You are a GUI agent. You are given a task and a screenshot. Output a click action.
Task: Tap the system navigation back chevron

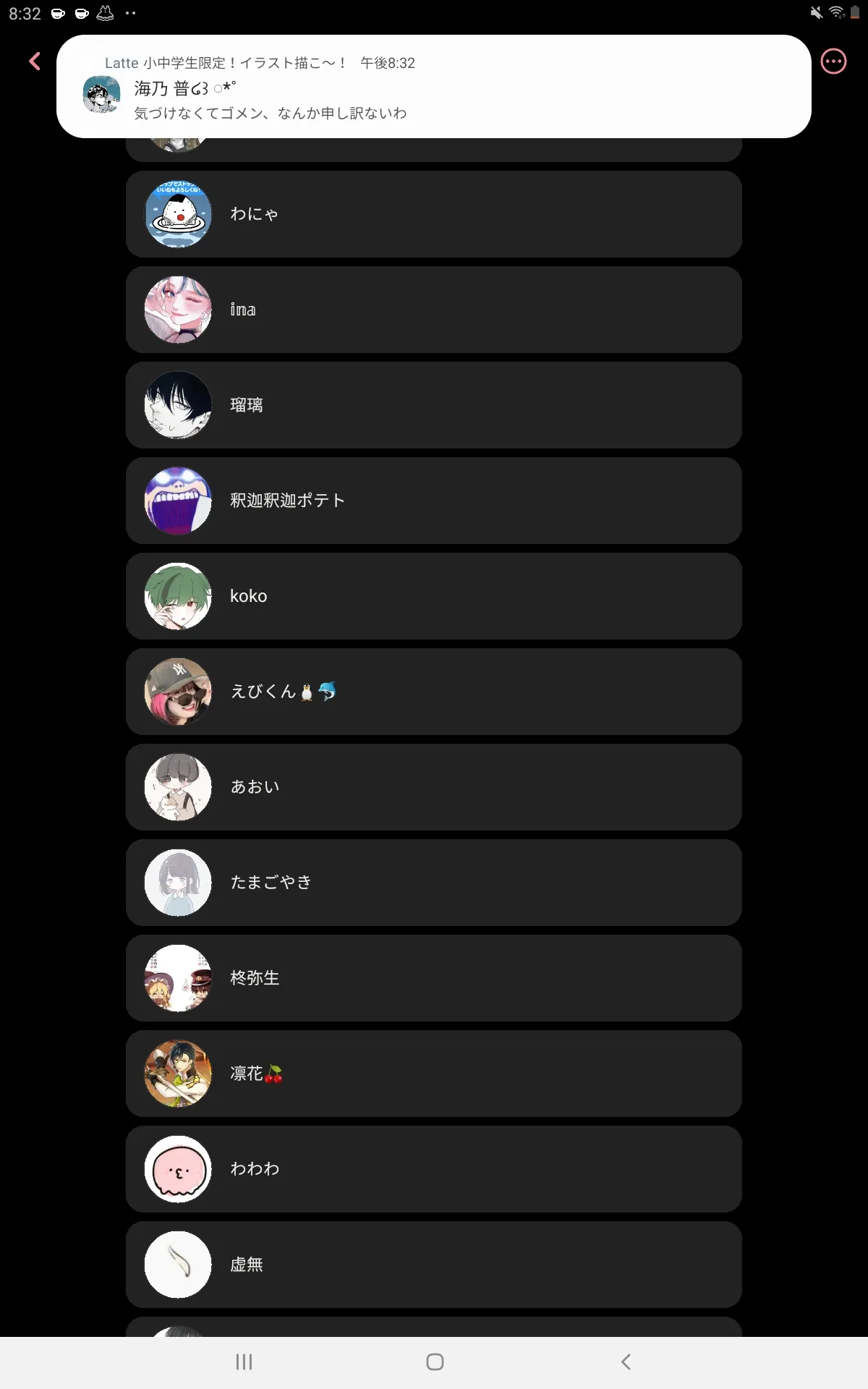[x=626, y=1362]
